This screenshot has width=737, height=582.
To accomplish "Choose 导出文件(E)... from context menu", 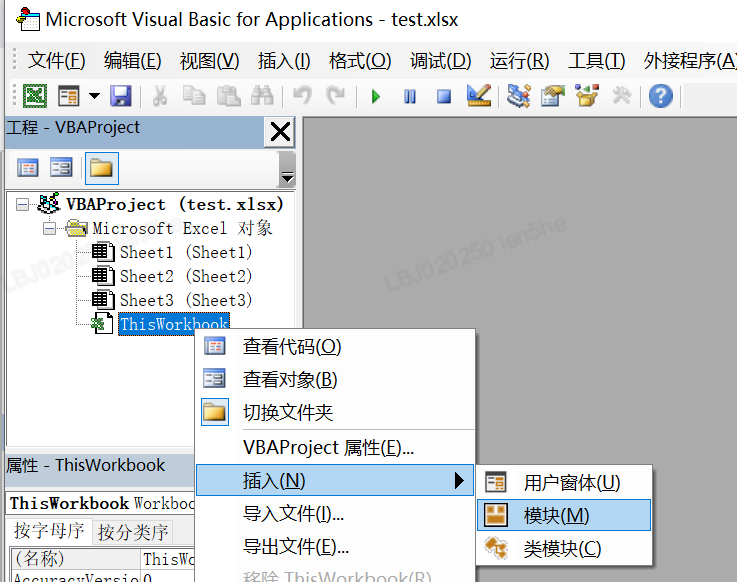I will [335, 546].
